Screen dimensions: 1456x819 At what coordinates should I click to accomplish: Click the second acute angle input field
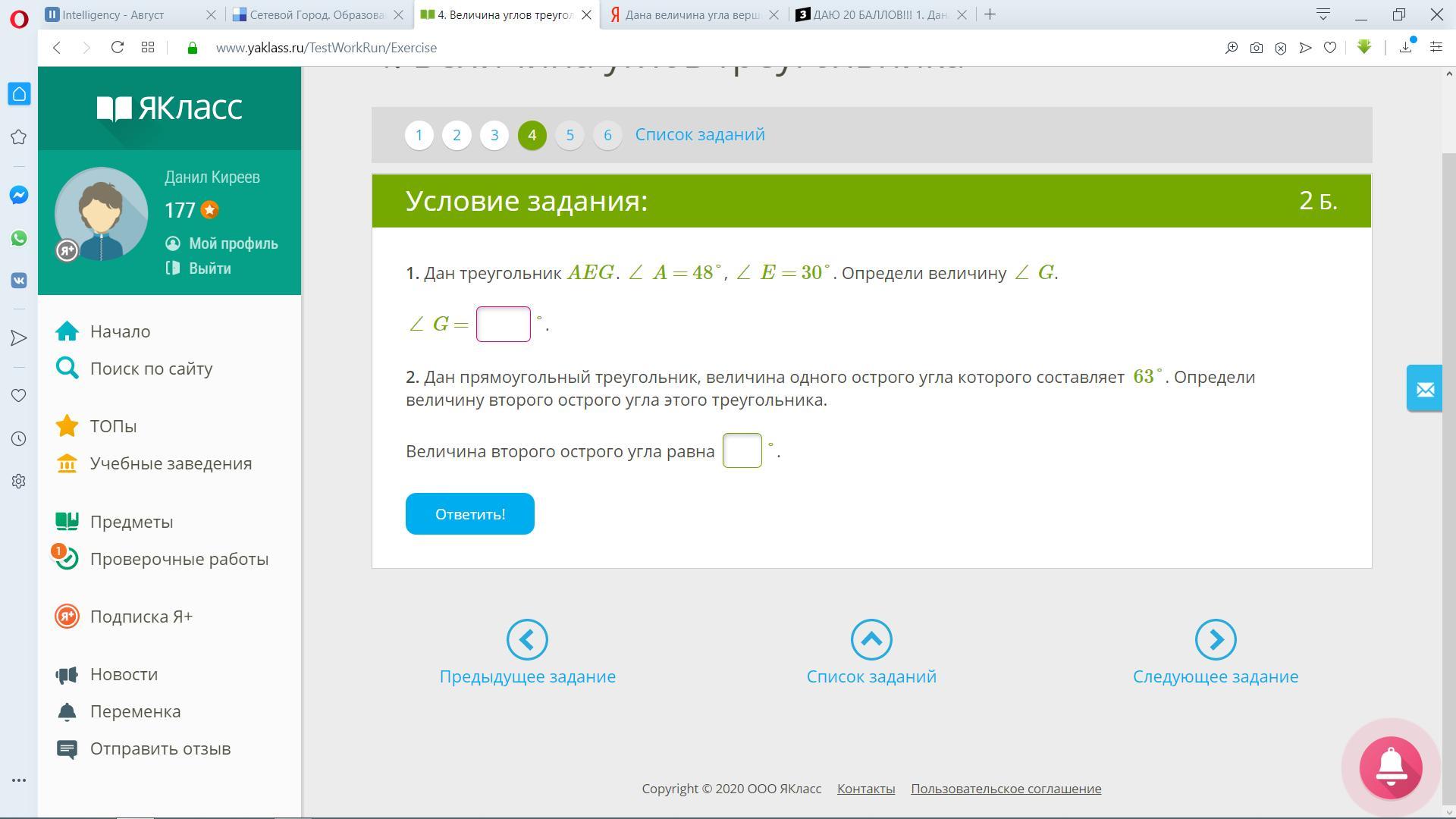tap(742, 450)
